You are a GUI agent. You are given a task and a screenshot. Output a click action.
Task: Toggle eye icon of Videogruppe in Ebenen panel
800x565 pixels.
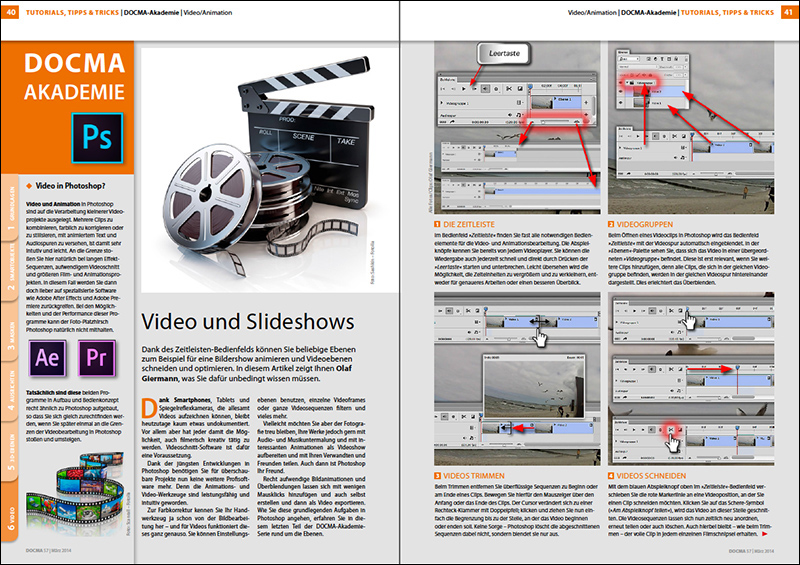pyautogui.click(x=620, y=83)
